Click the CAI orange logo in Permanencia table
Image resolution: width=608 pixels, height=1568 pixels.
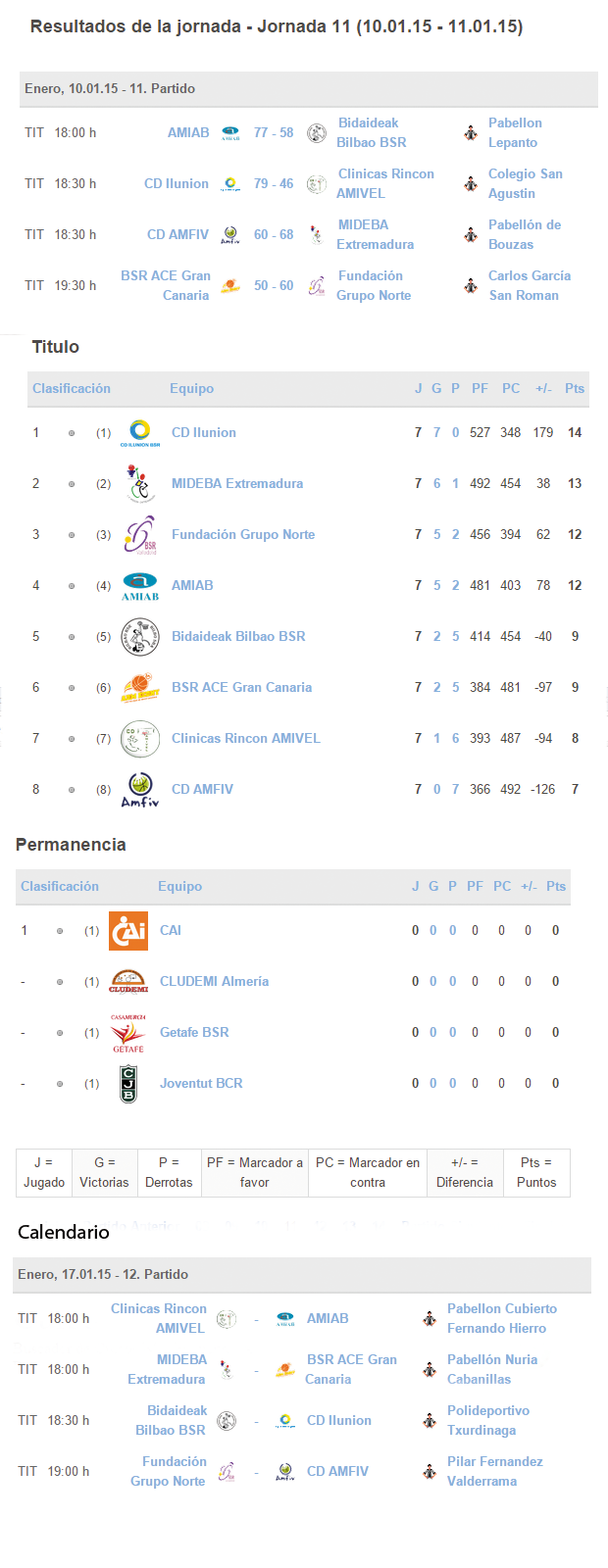128,931
